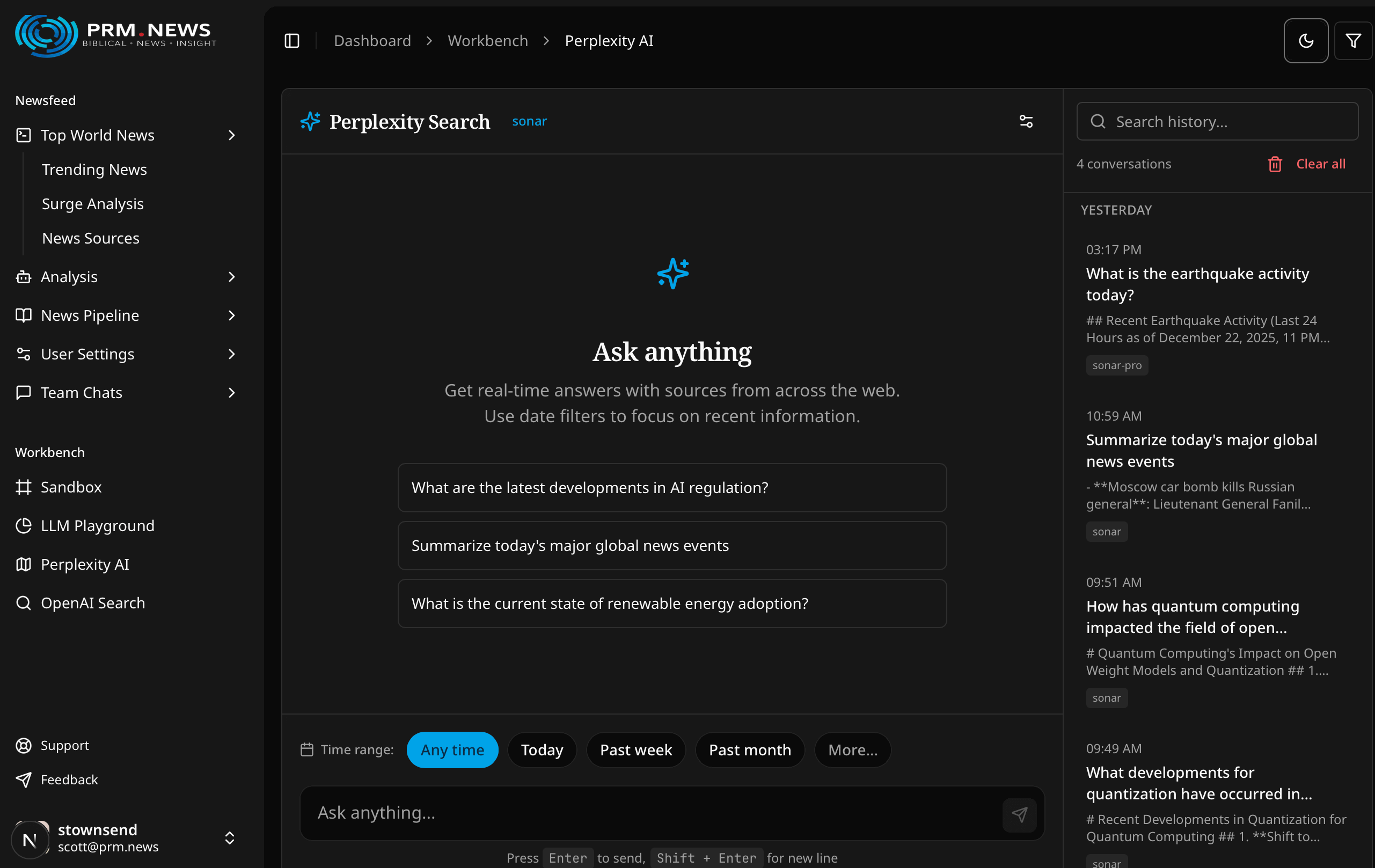The image size is (1375, 868).
Task: Select the Any time range filter
Action: point(452,749)
